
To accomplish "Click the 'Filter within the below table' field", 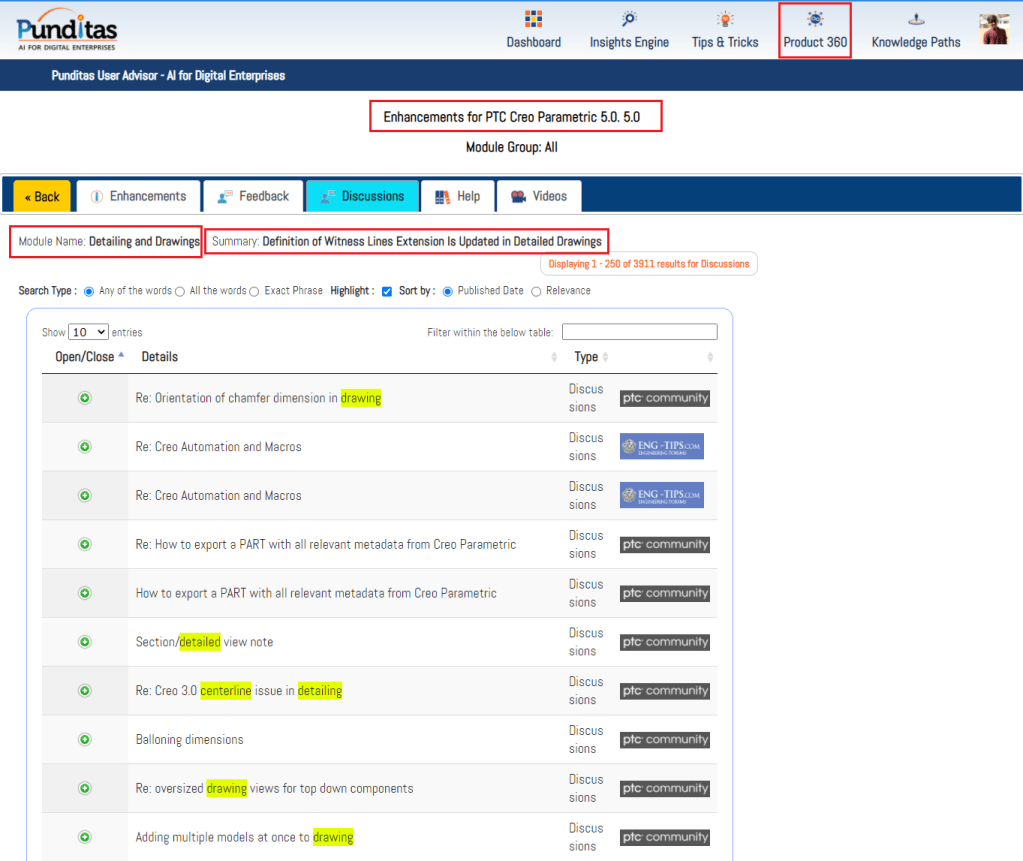I will 639,332.
